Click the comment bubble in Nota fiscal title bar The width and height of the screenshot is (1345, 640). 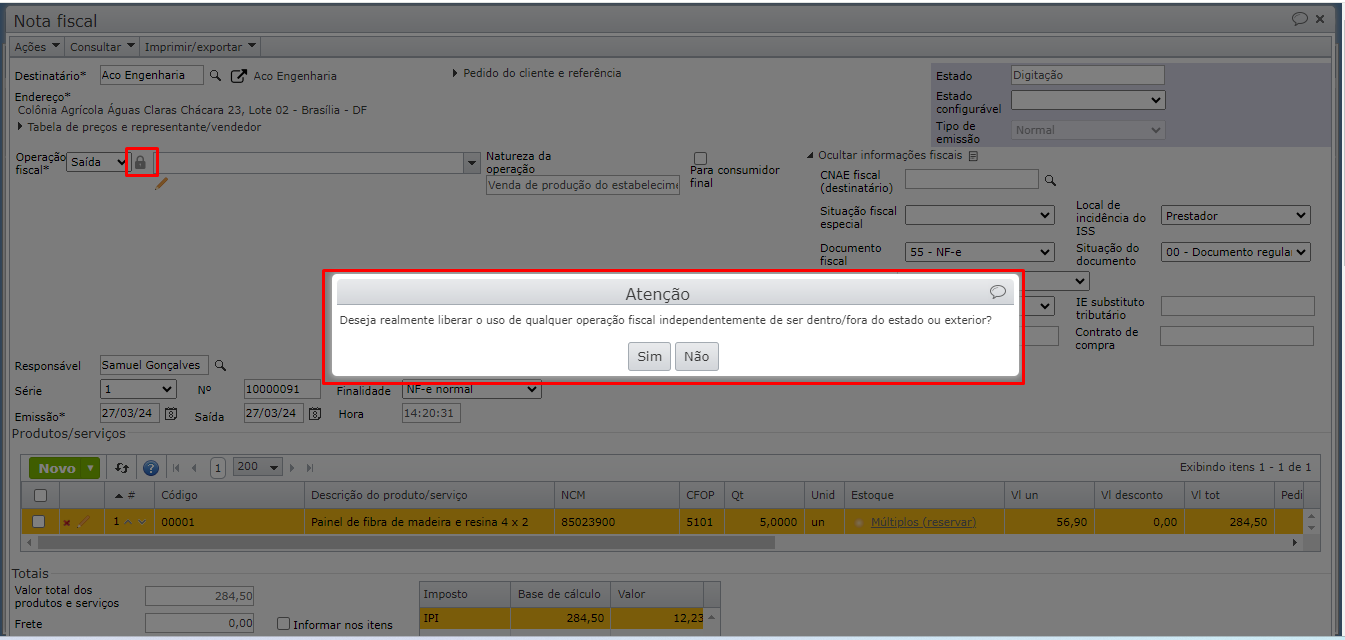pos(1300,19)
